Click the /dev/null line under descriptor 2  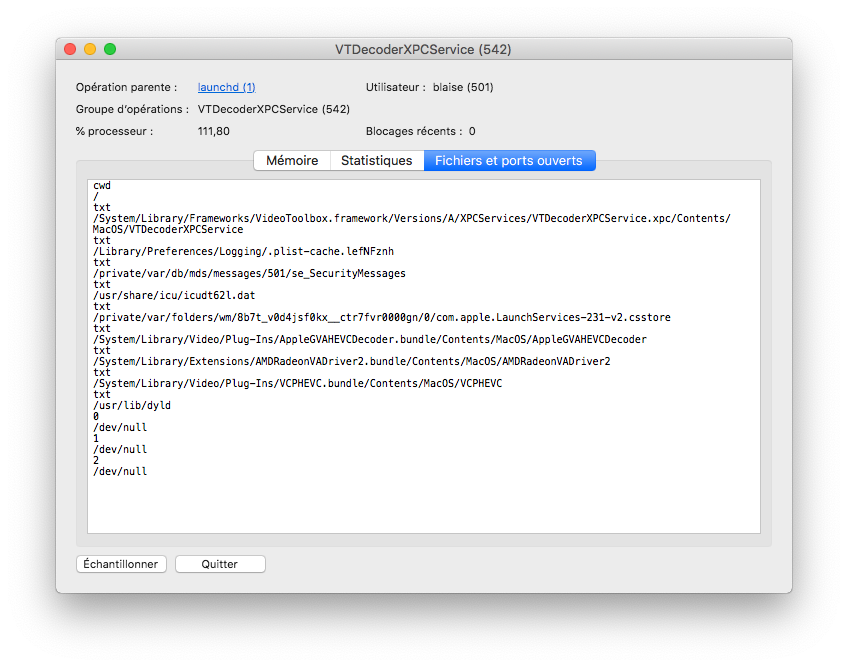point(120,472)
